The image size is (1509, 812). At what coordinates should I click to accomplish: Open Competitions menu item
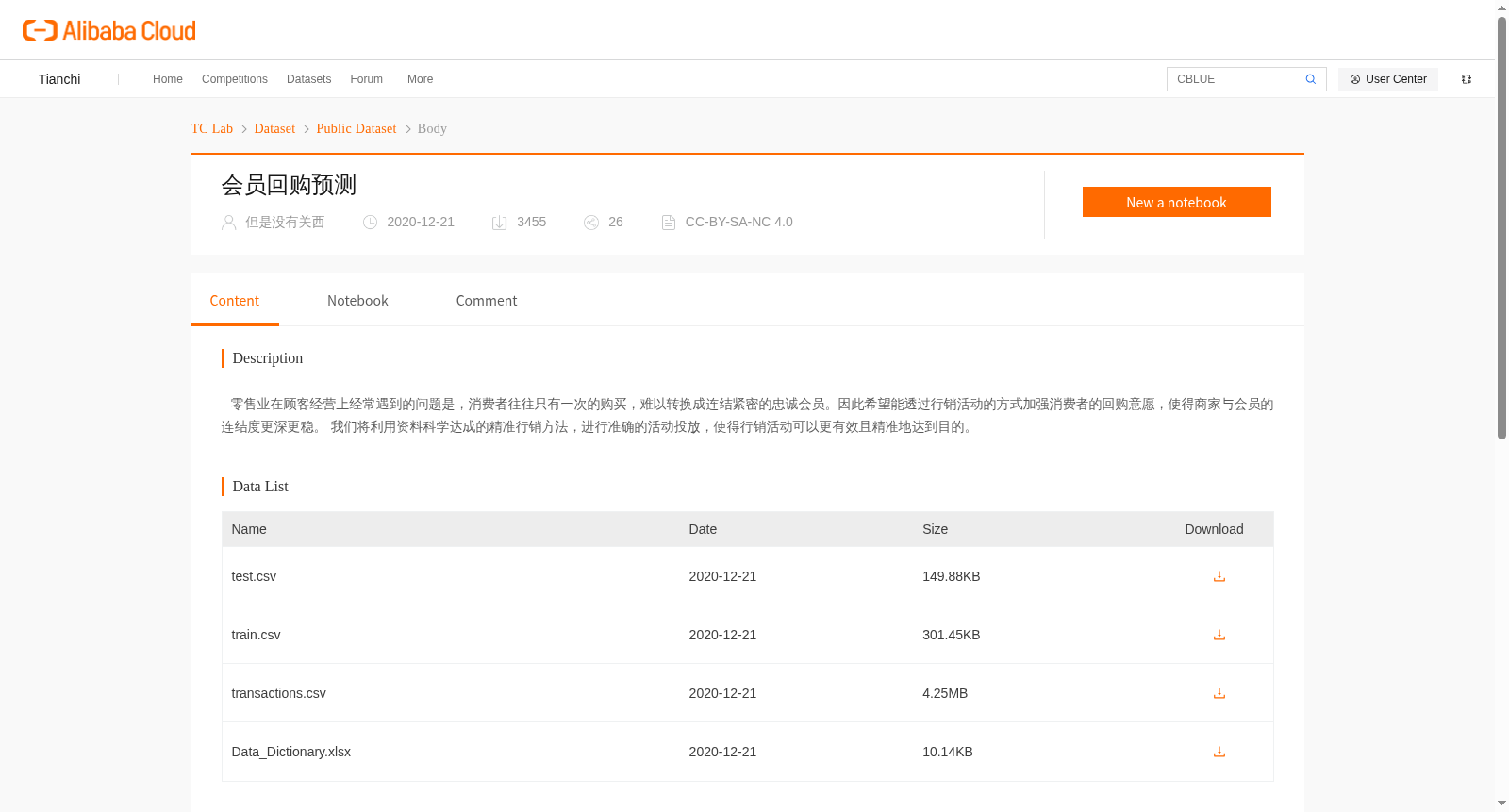[235, 79]
